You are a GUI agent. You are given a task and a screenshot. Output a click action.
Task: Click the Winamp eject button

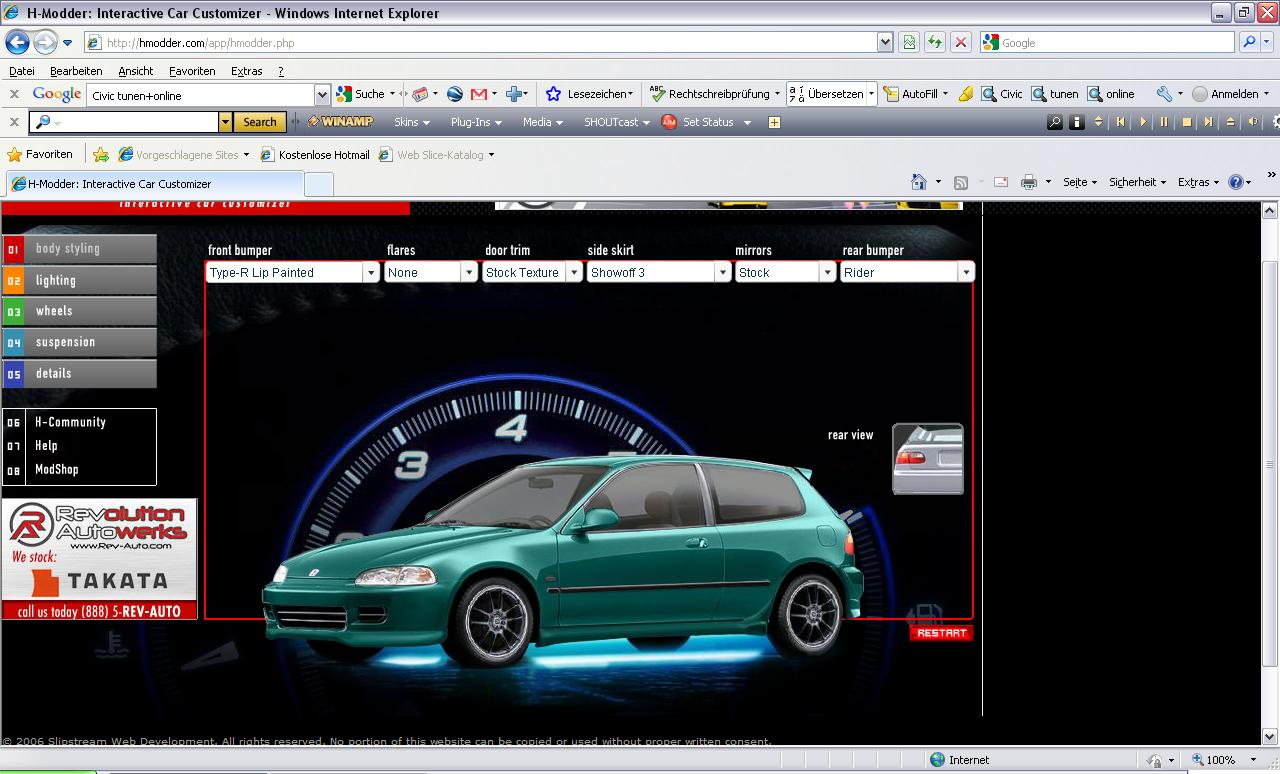click(x=1230, y=122)
